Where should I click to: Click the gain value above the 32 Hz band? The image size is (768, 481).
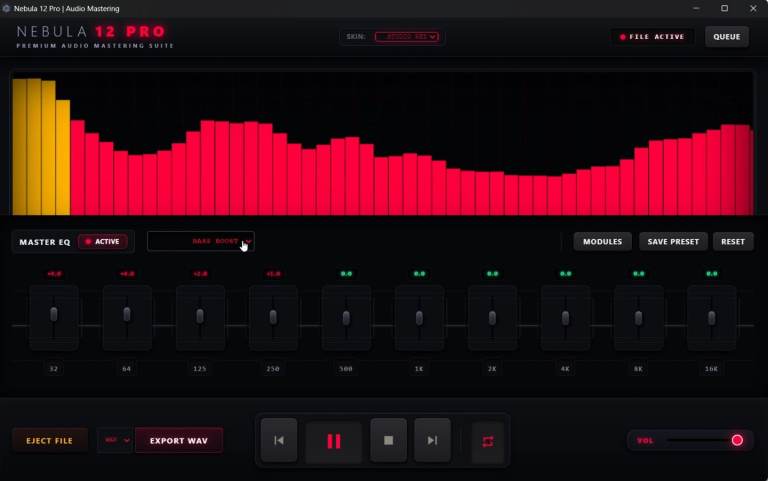tap(54, 274)
